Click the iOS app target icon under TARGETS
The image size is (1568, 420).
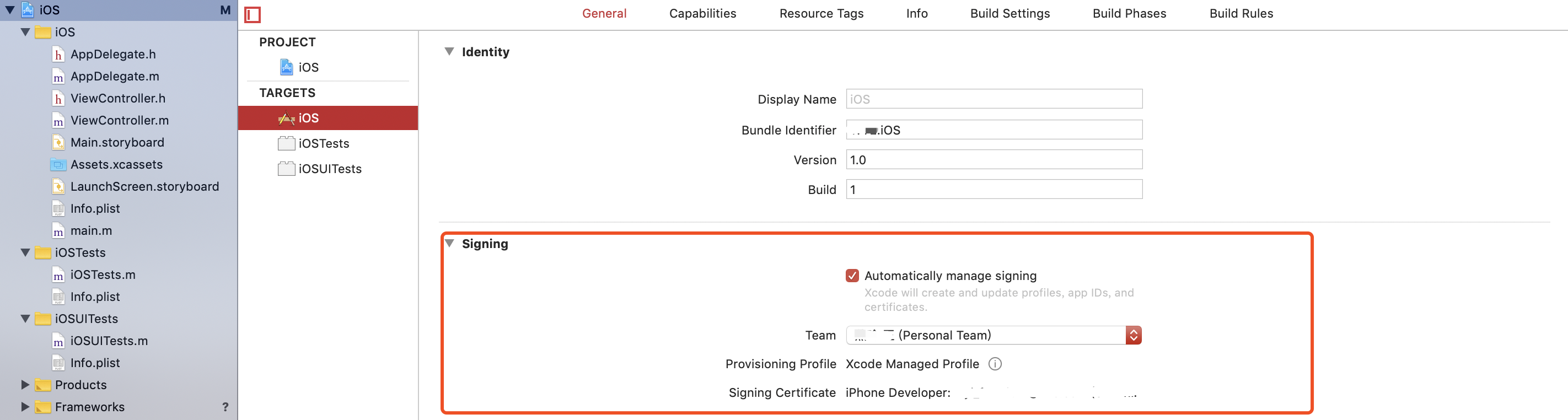tap(286, 118)
